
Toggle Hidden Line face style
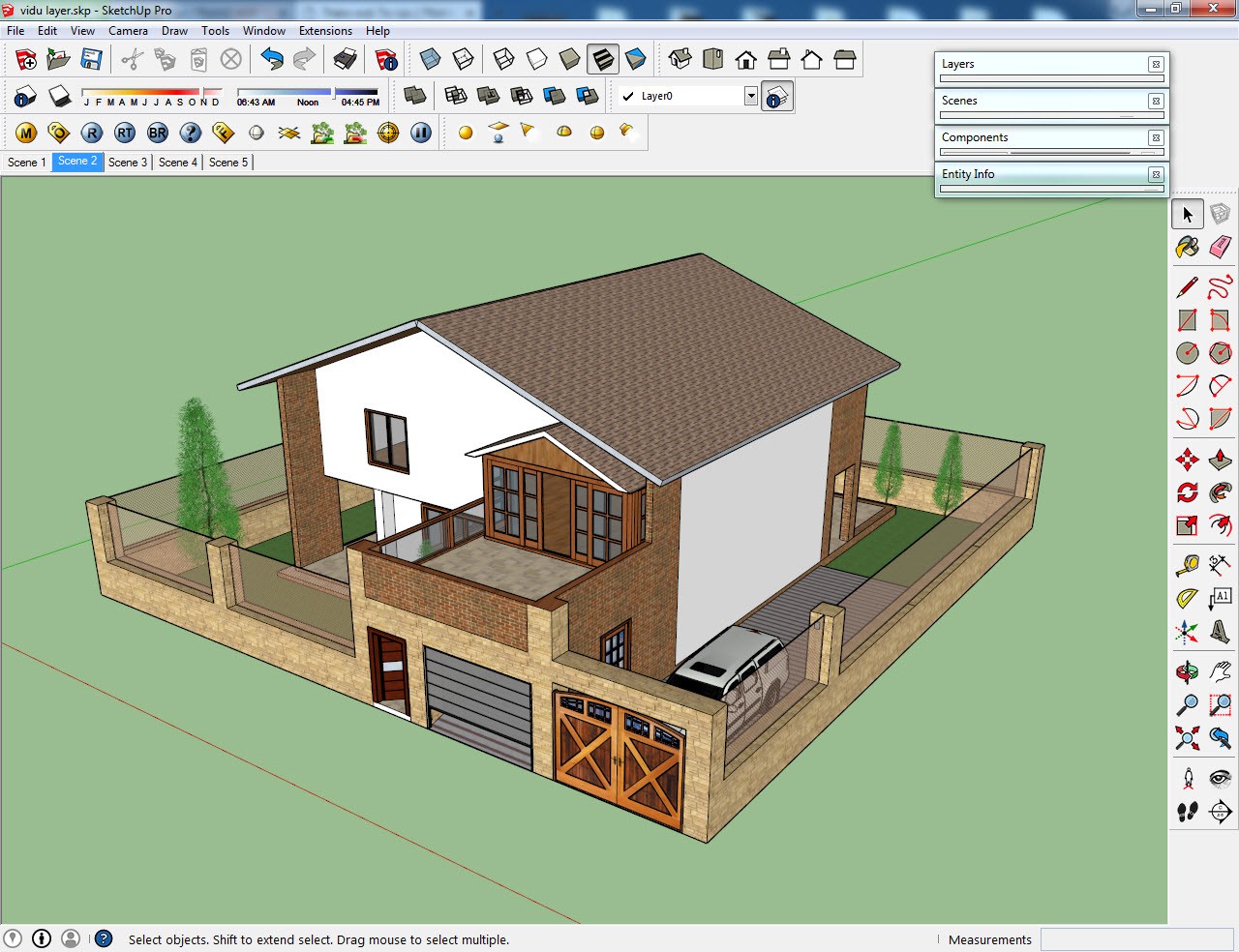click(536, 60)
